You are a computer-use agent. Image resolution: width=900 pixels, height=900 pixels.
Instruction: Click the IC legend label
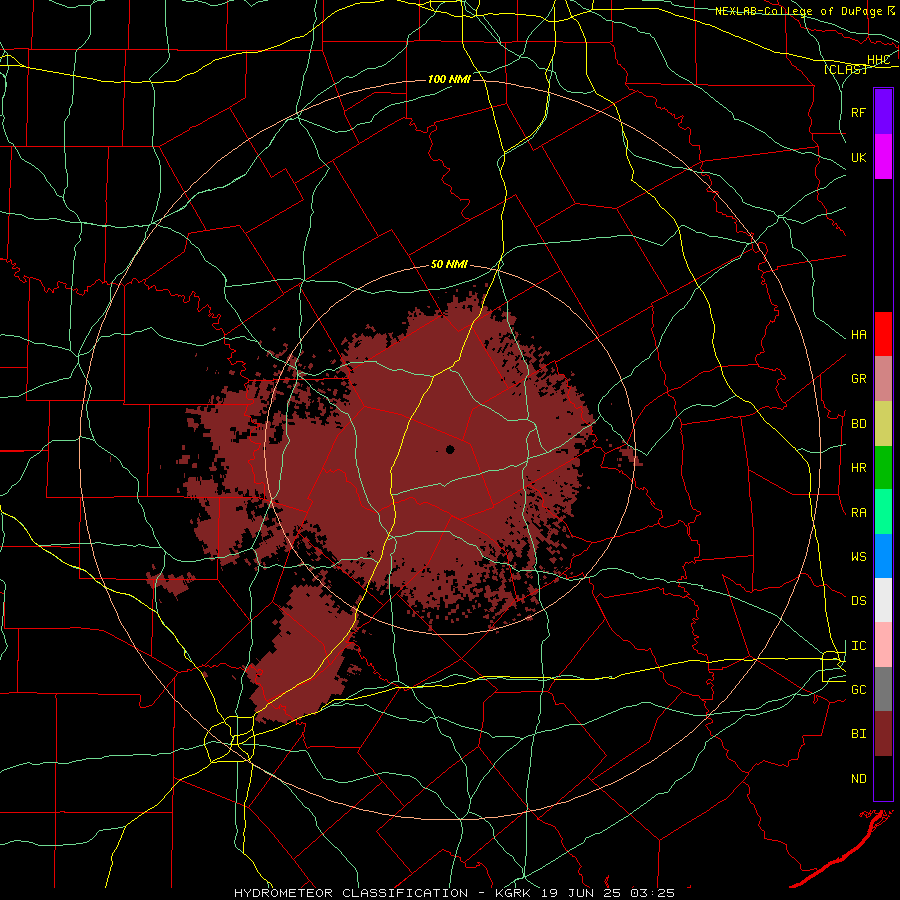859,646
